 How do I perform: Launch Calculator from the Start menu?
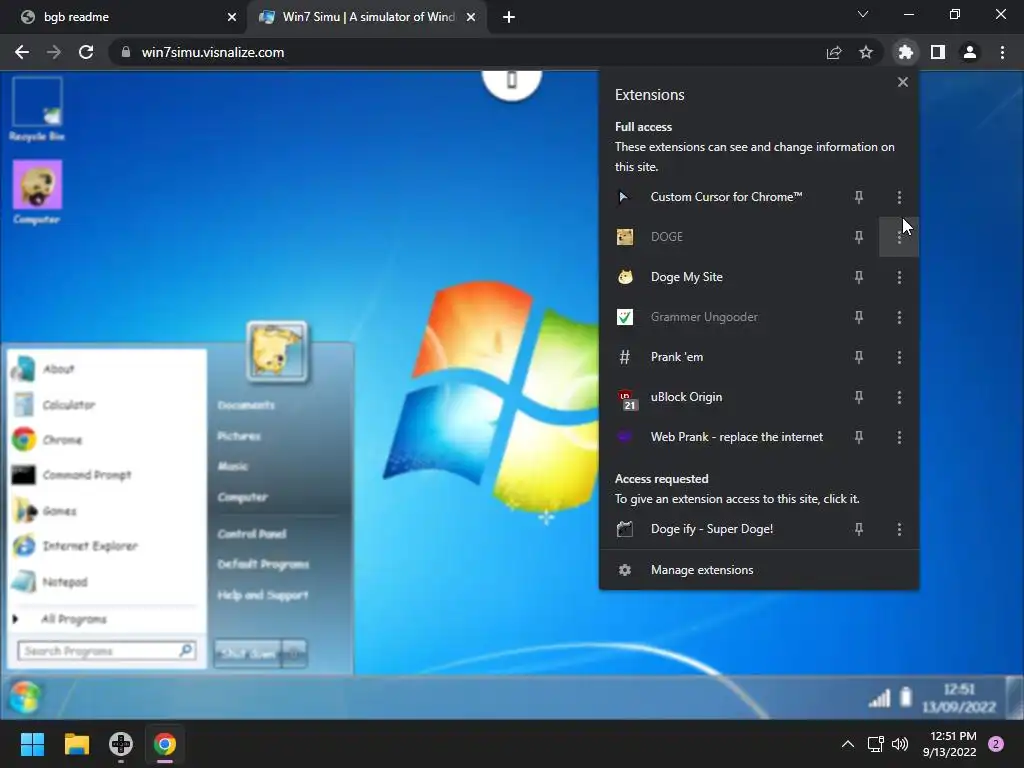[x=106, y=405]
